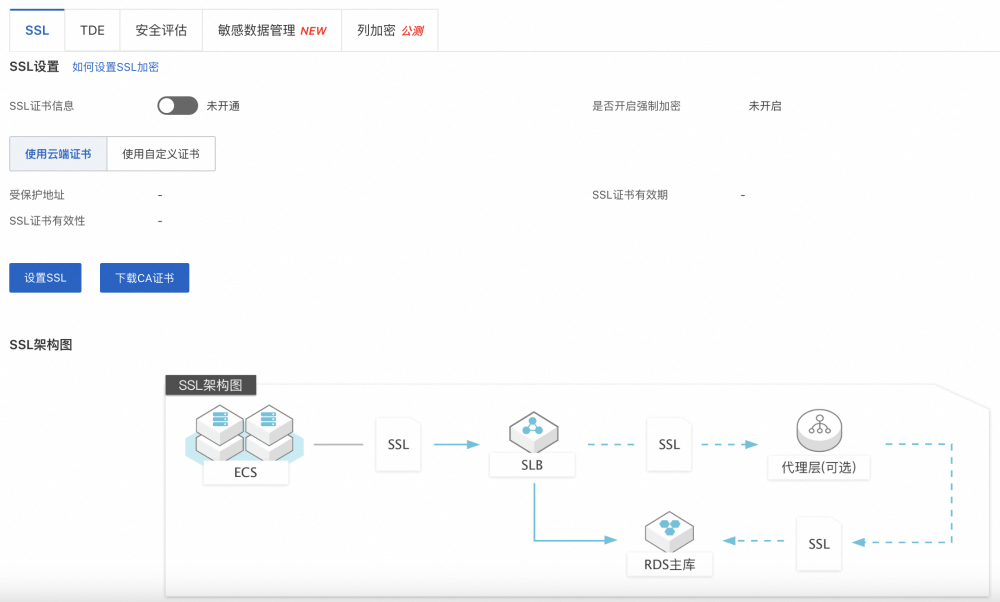
Task: Open the TDE tab
Action: 92,31
